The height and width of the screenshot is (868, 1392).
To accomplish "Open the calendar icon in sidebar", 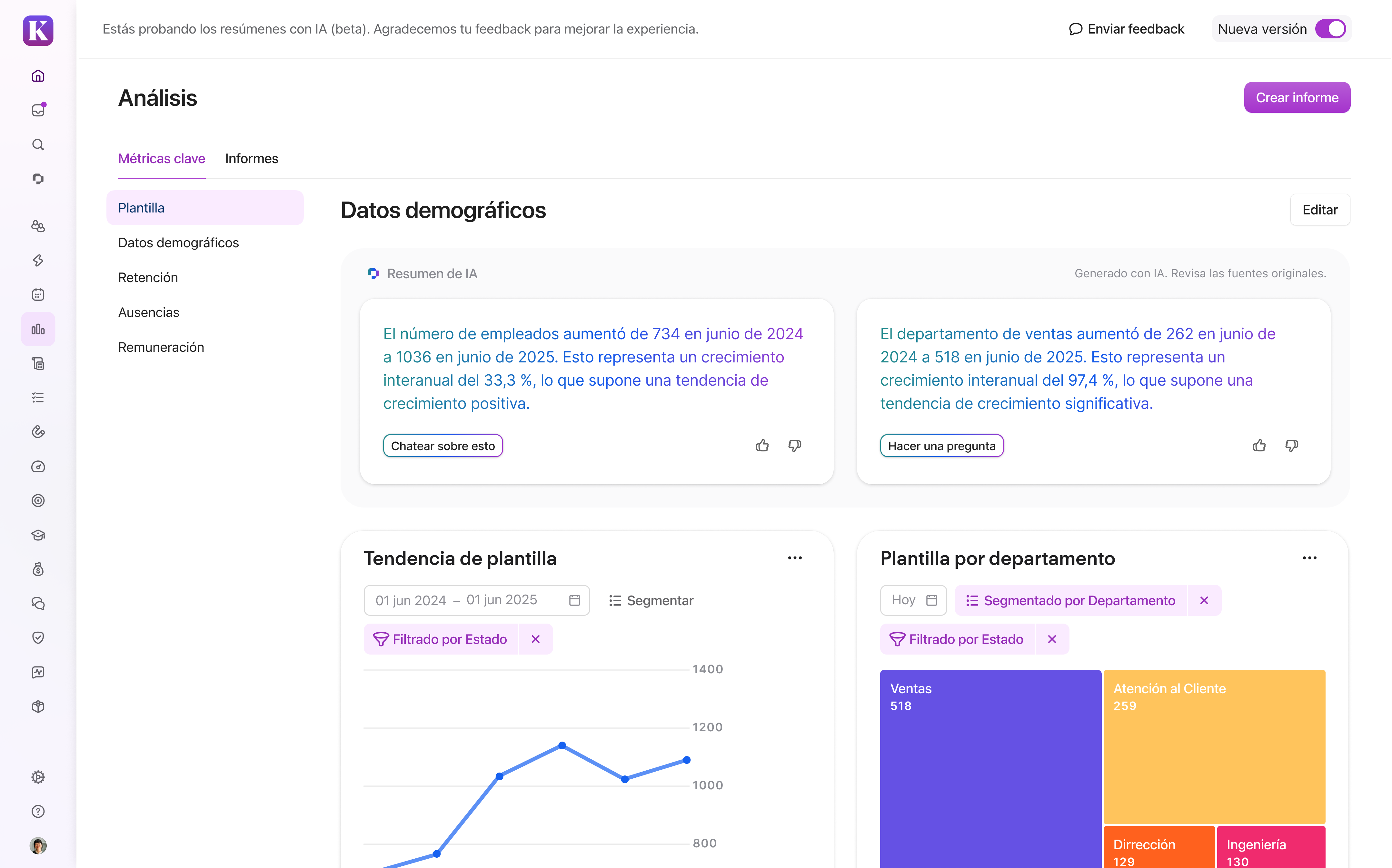I will click(38, 294).
